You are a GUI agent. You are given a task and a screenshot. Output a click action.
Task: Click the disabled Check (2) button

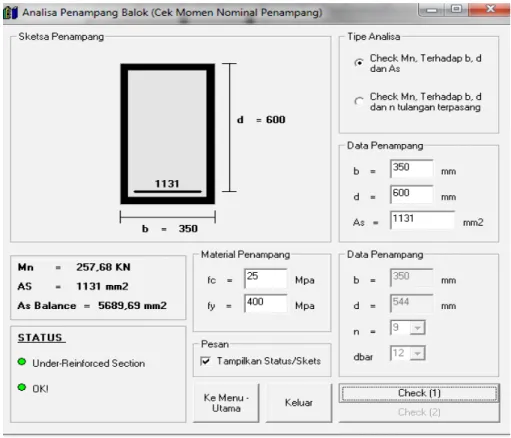point(419,412)
